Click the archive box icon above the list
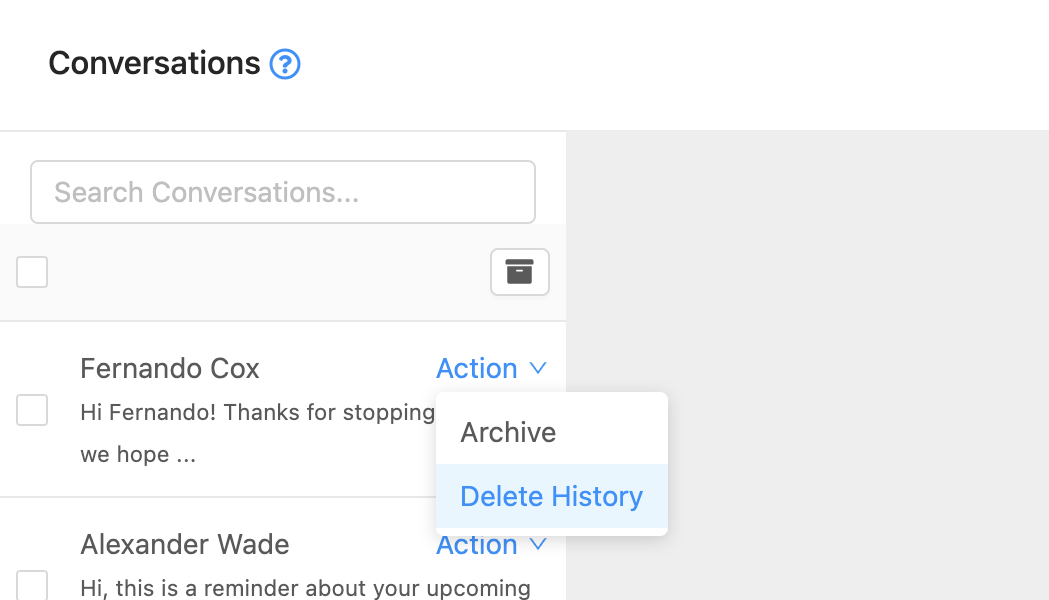The image size is (1049, 600). point(519,271)
